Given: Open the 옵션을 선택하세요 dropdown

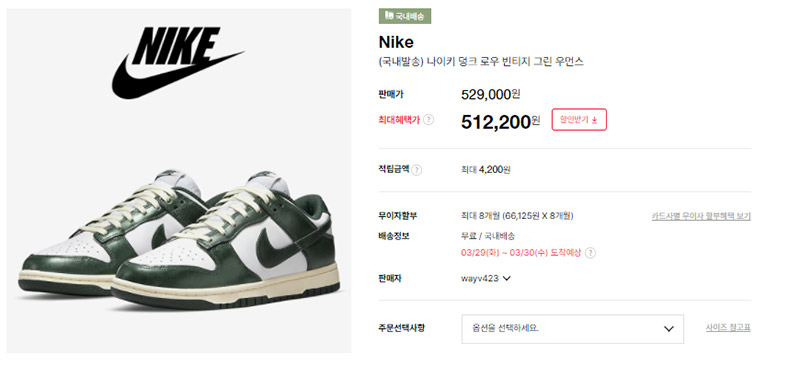Looking at the screenshot, I should [572, 329].
